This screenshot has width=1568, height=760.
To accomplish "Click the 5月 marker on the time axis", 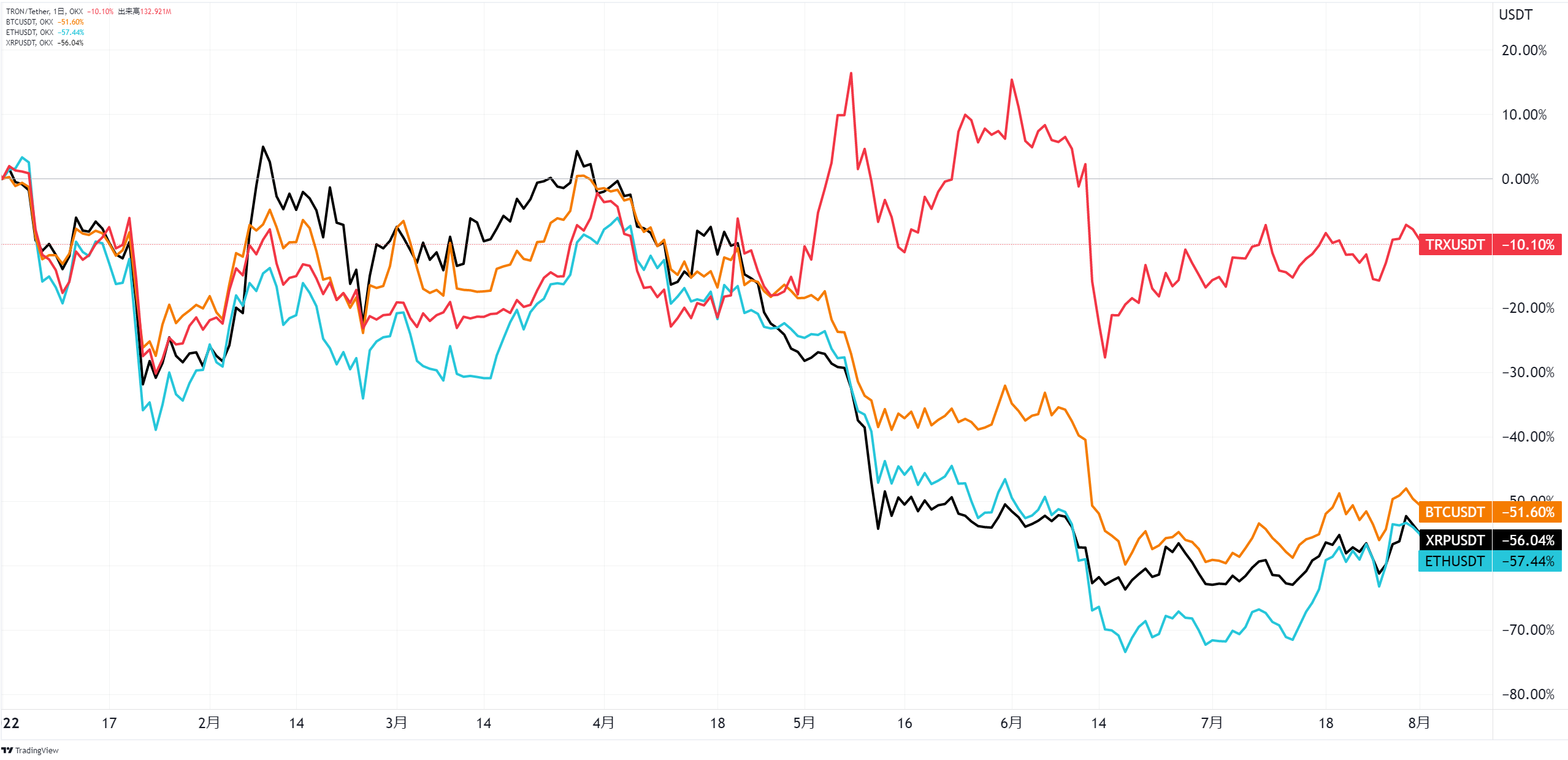I will [804, 723].
